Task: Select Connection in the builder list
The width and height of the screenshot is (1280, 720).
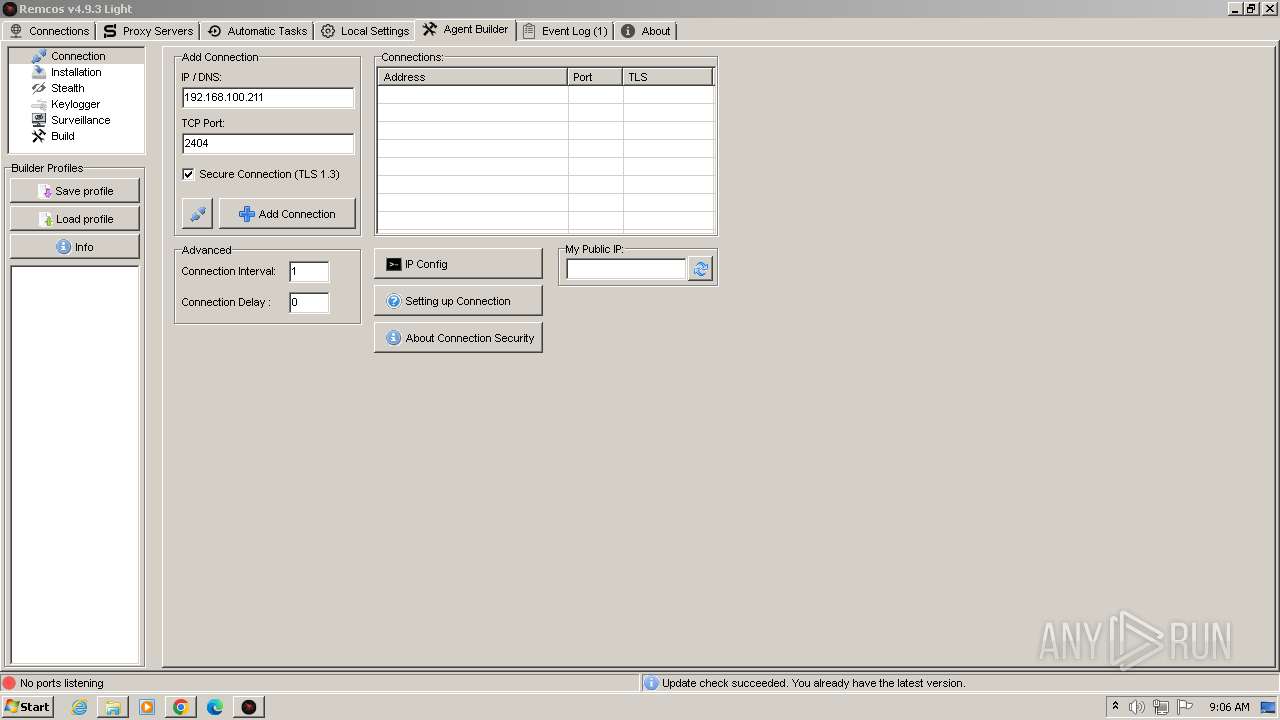Action: coord(77,56)
